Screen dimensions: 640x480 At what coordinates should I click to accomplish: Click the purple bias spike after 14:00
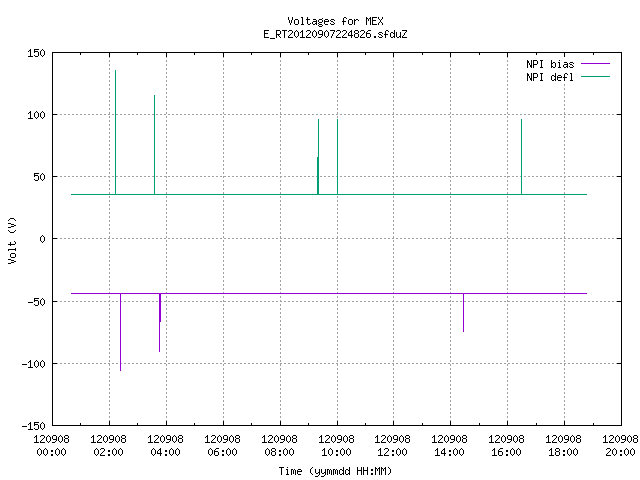point(463,313)
